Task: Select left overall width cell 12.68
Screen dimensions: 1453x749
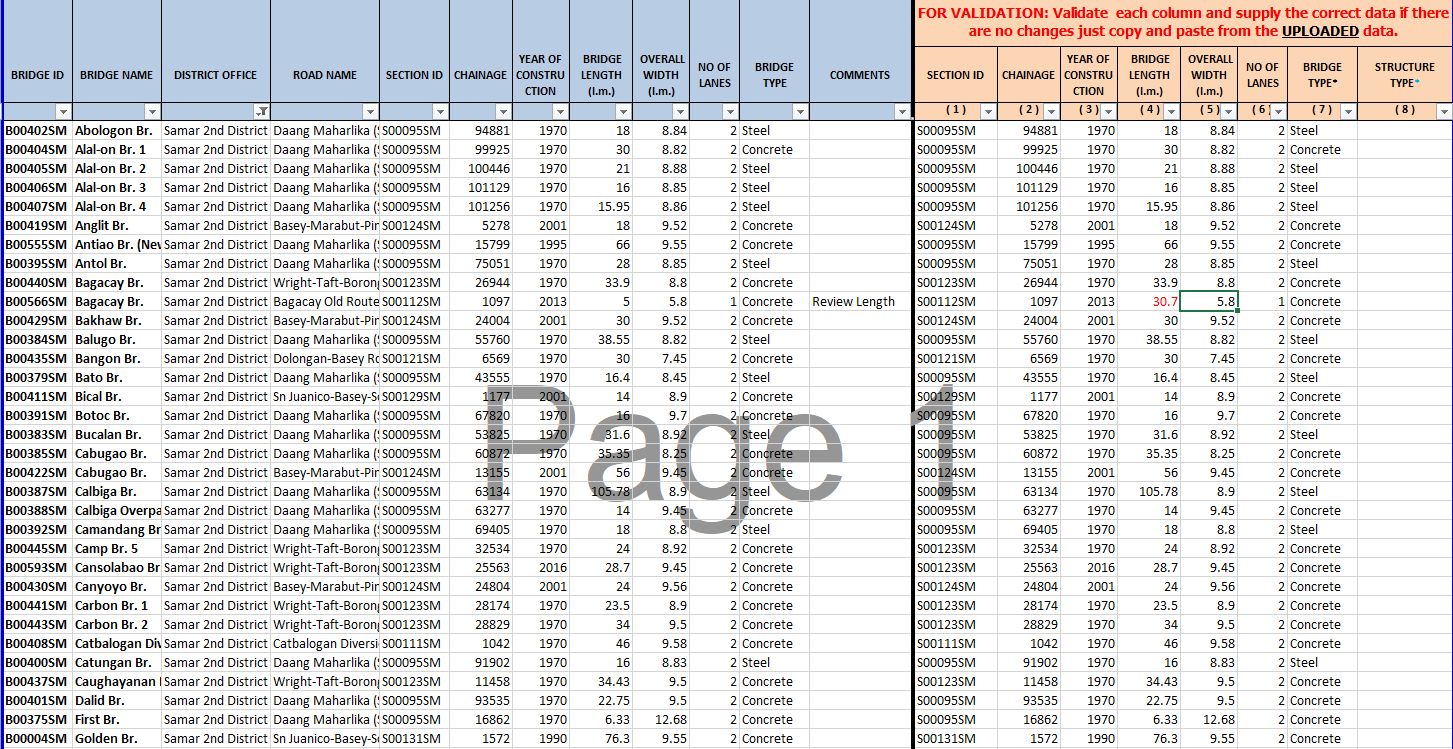Action: (661, 720)
